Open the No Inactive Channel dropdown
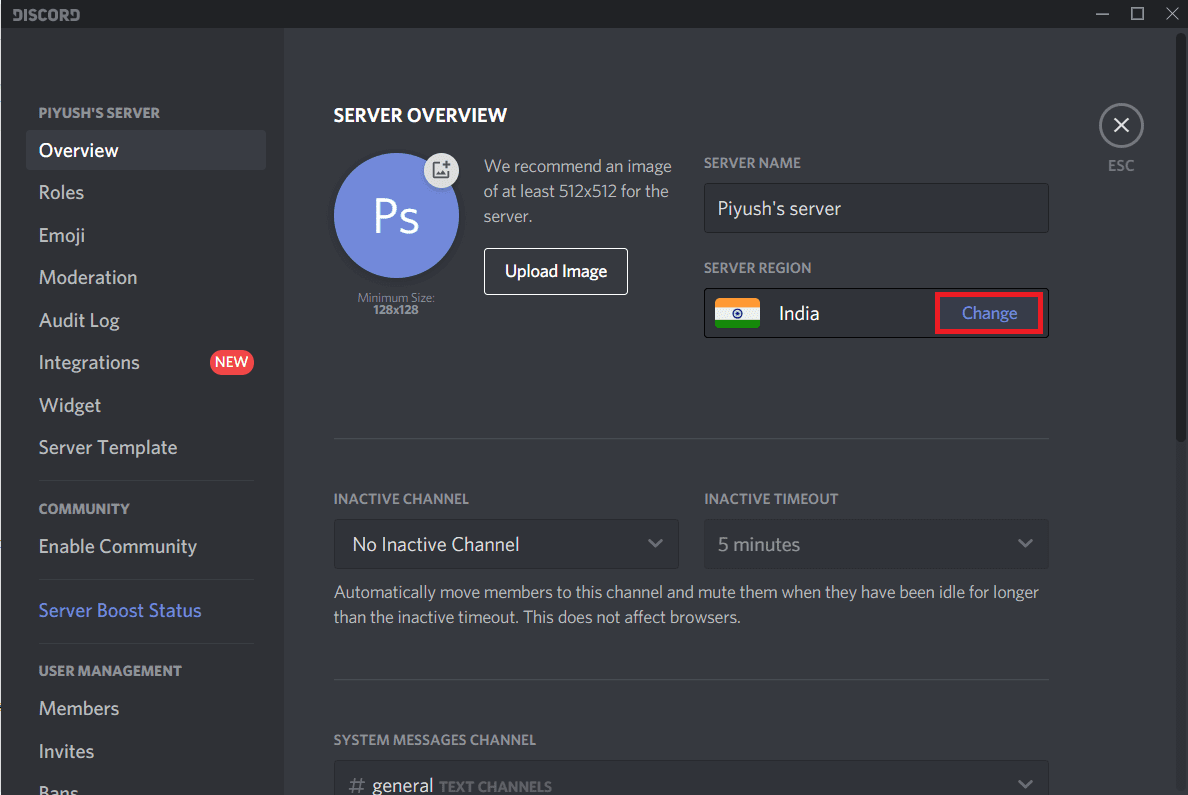This screenshot has width=1188, height=795. click(x=506, y=545)
